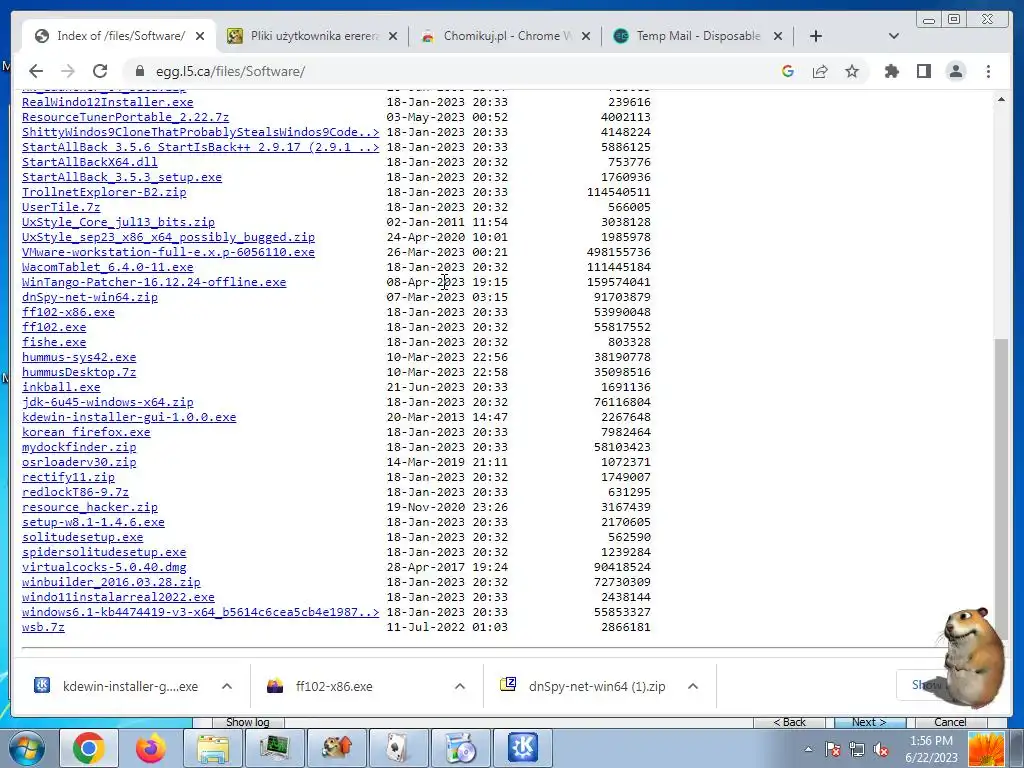The width and height of the screenshot is (1024, 768).
Task: Open the Google search icon in the address bar
Action: click(x=788, y=71)
